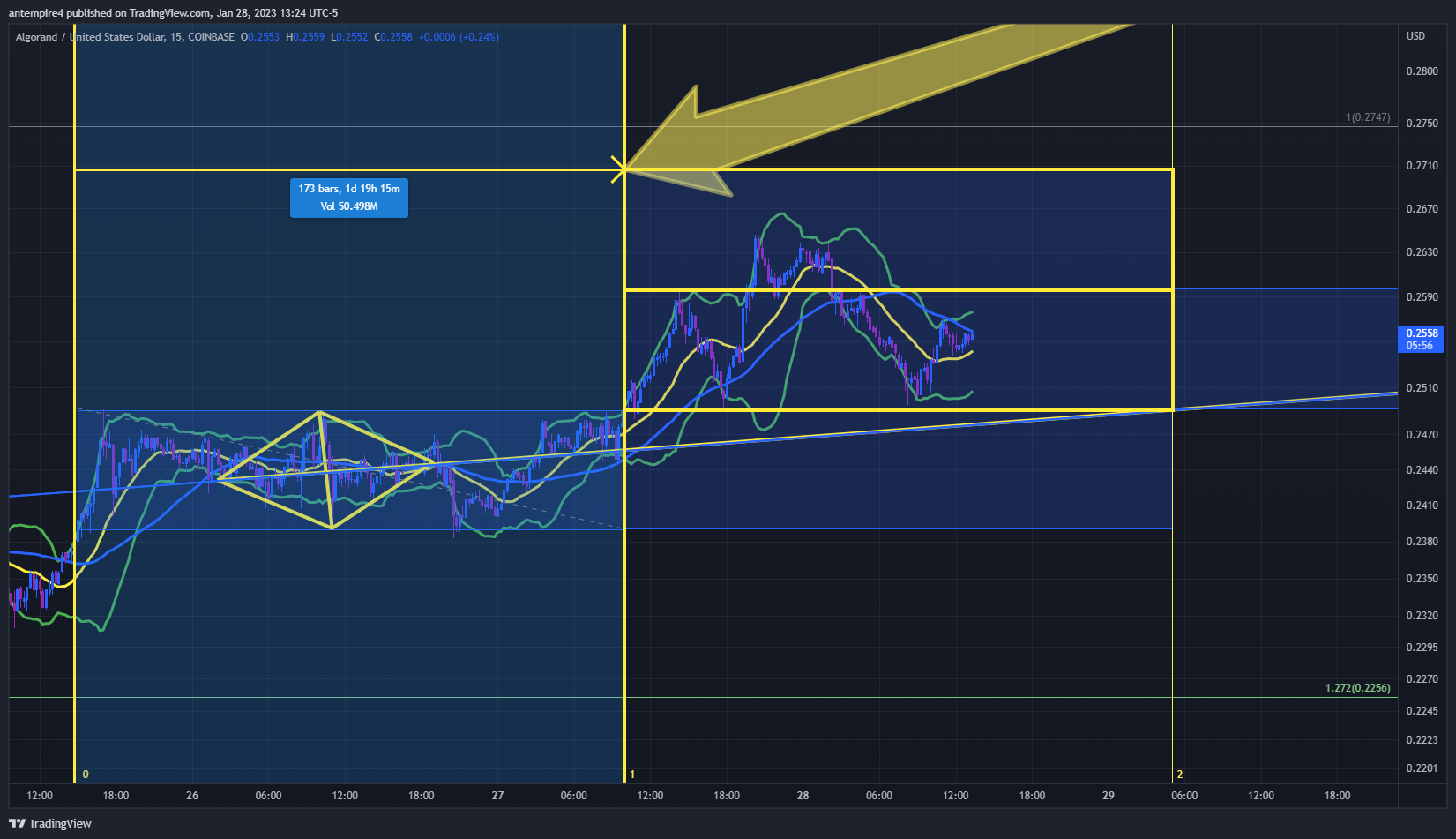Click the 0.2470 price axis label

(1422, 435)
